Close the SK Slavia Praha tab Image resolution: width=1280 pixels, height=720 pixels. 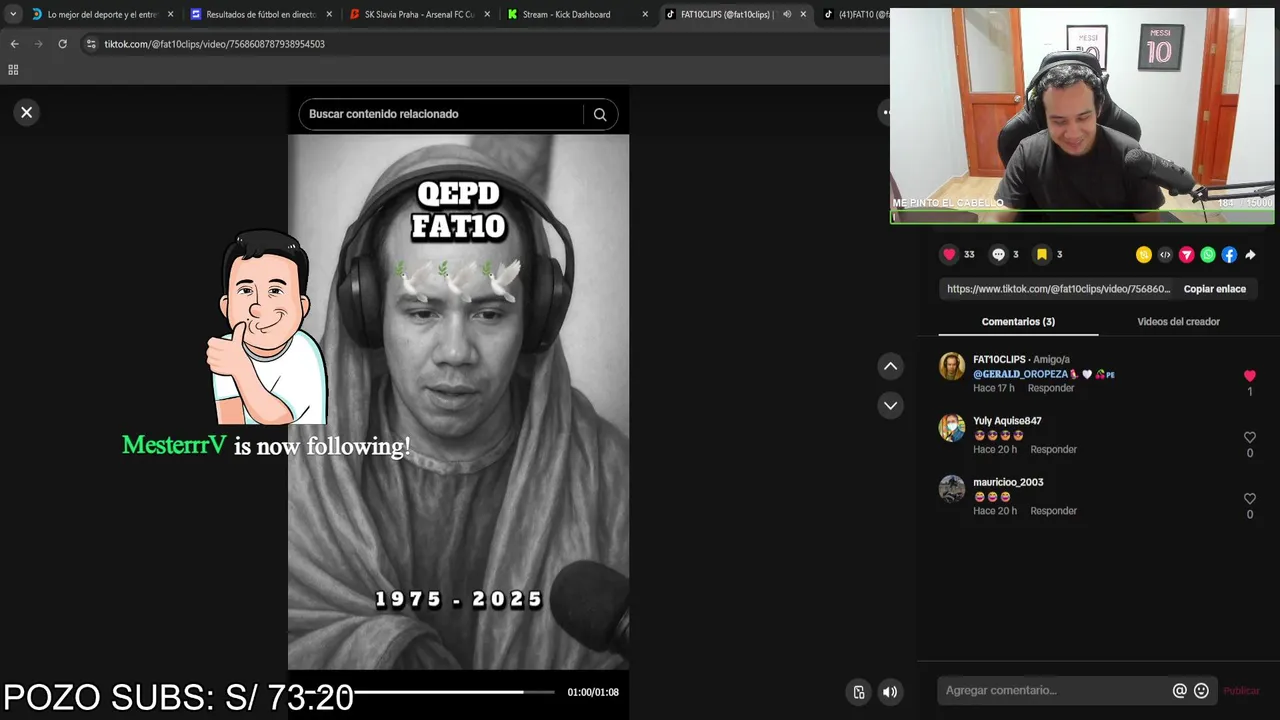(487, 14)
